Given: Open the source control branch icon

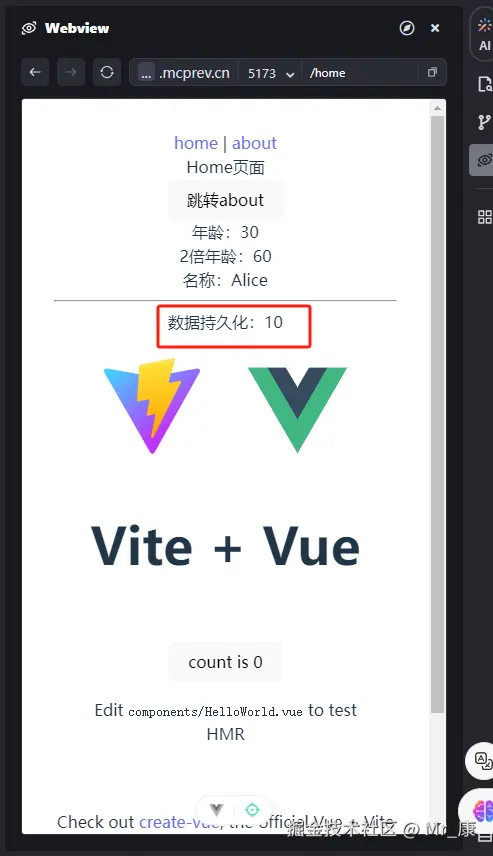Looking at the screenshot, I should (x=484, y=122).
